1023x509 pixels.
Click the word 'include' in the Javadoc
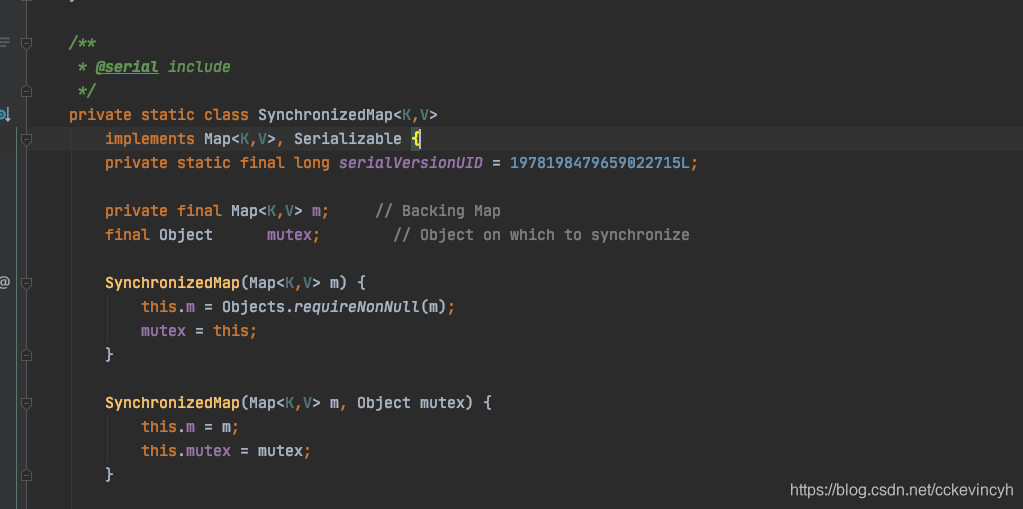[x=199, y=67]
